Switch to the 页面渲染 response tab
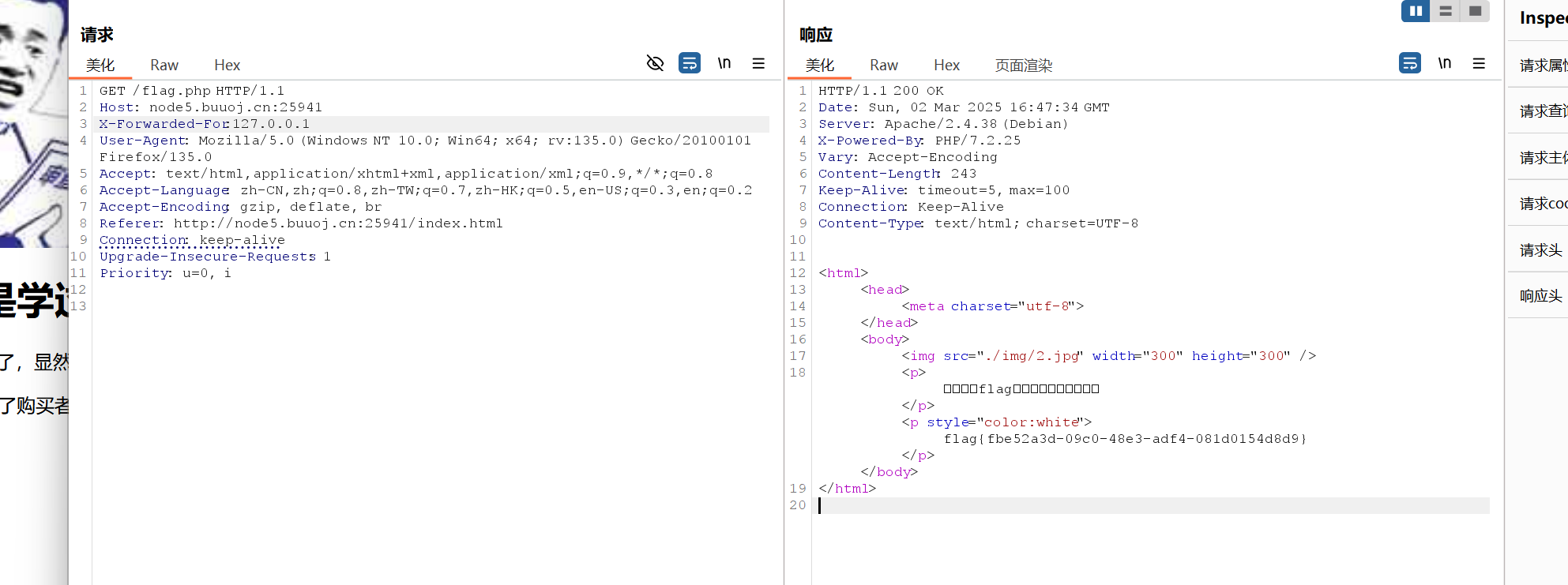This screenshot has height=585, width=1568. 1023,66
